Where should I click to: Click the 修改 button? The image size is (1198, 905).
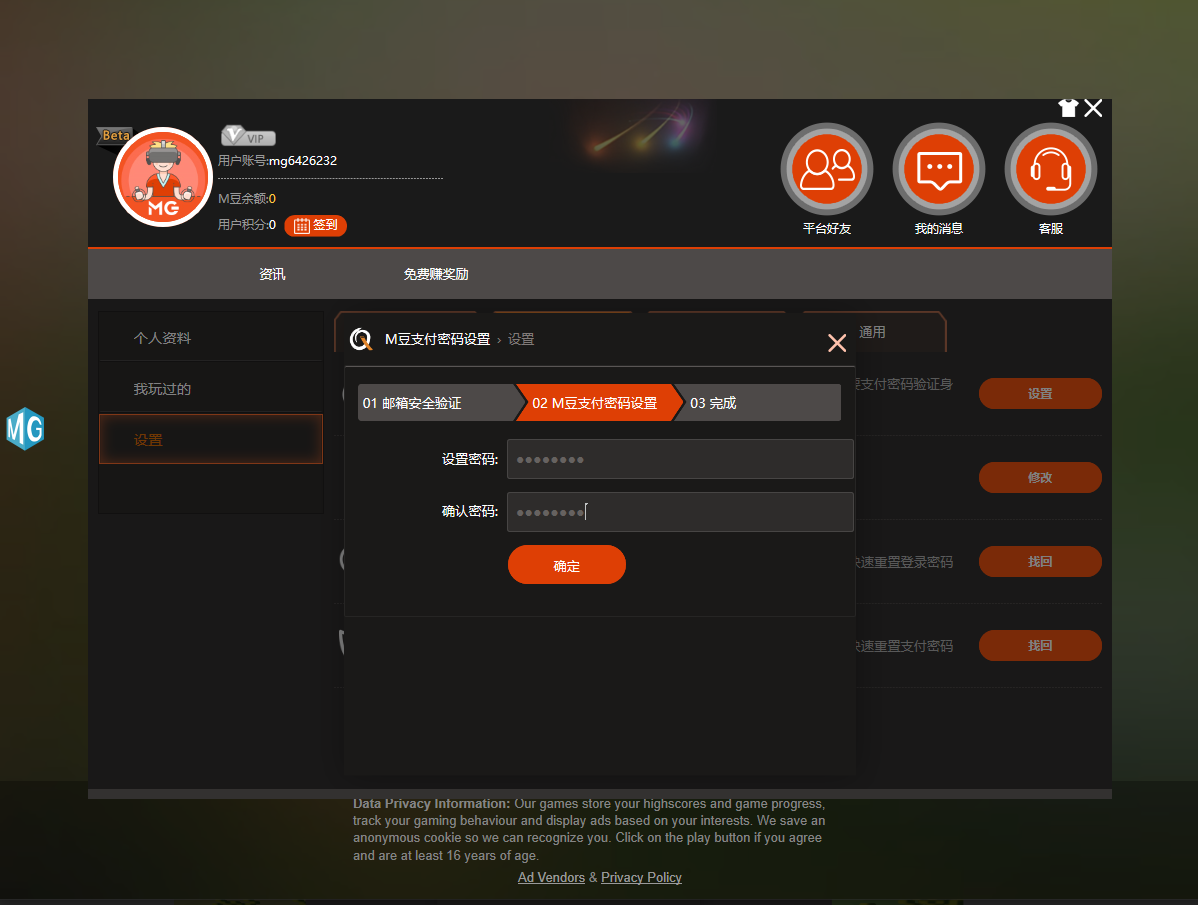(x=1039, y=478)
